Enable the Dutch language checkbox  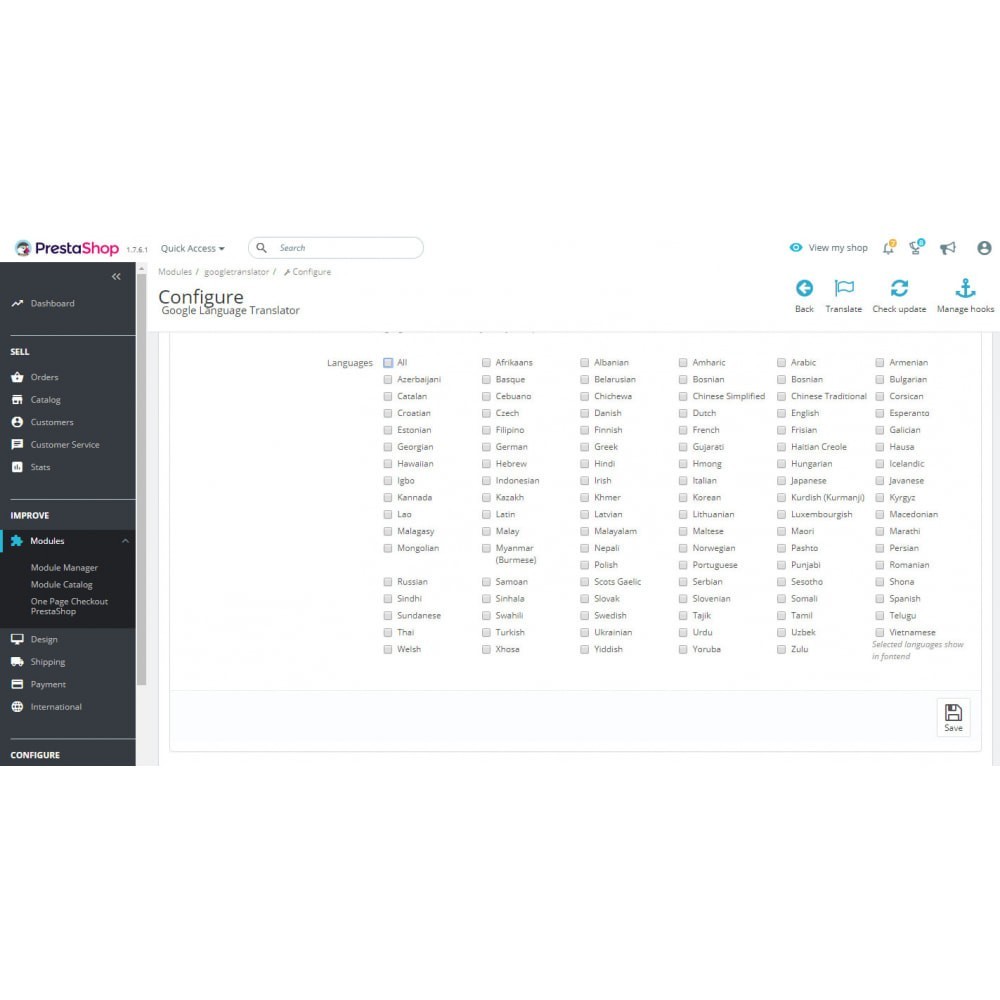683,413
